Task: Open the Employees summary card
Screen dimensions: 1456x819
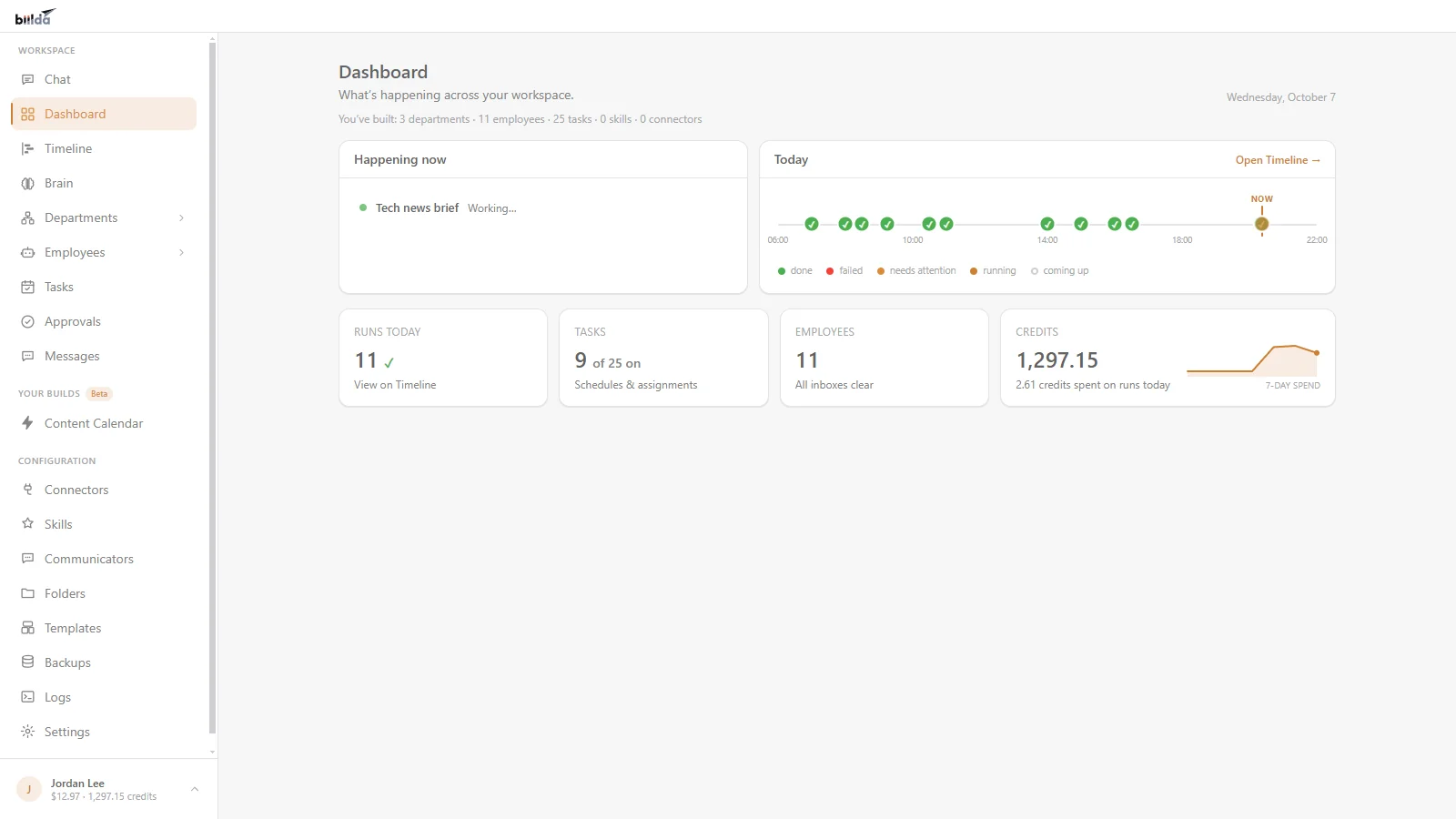Action: 884,358
